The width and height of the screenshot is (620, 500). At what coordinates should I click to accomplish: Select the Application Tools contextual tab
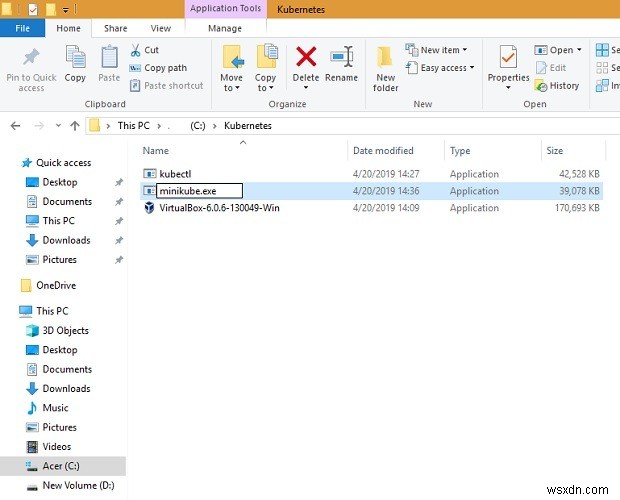pyautogui.click(x=225, y=8)
